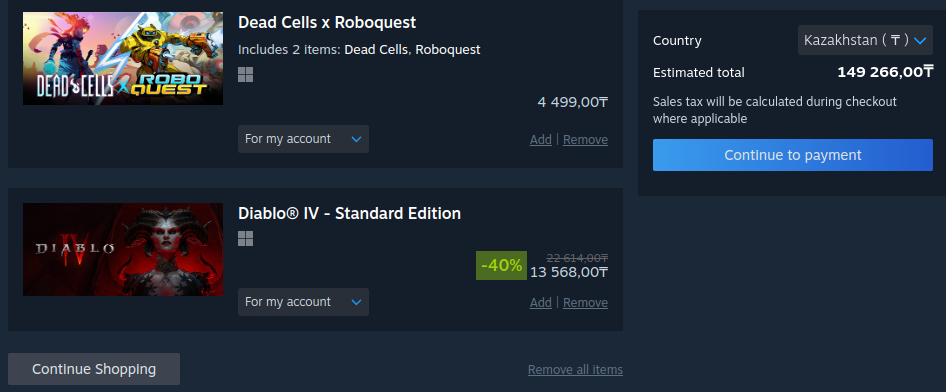Click the Windows platform icon under Diablo IV

pyautogui.click(x=246, y=239)
